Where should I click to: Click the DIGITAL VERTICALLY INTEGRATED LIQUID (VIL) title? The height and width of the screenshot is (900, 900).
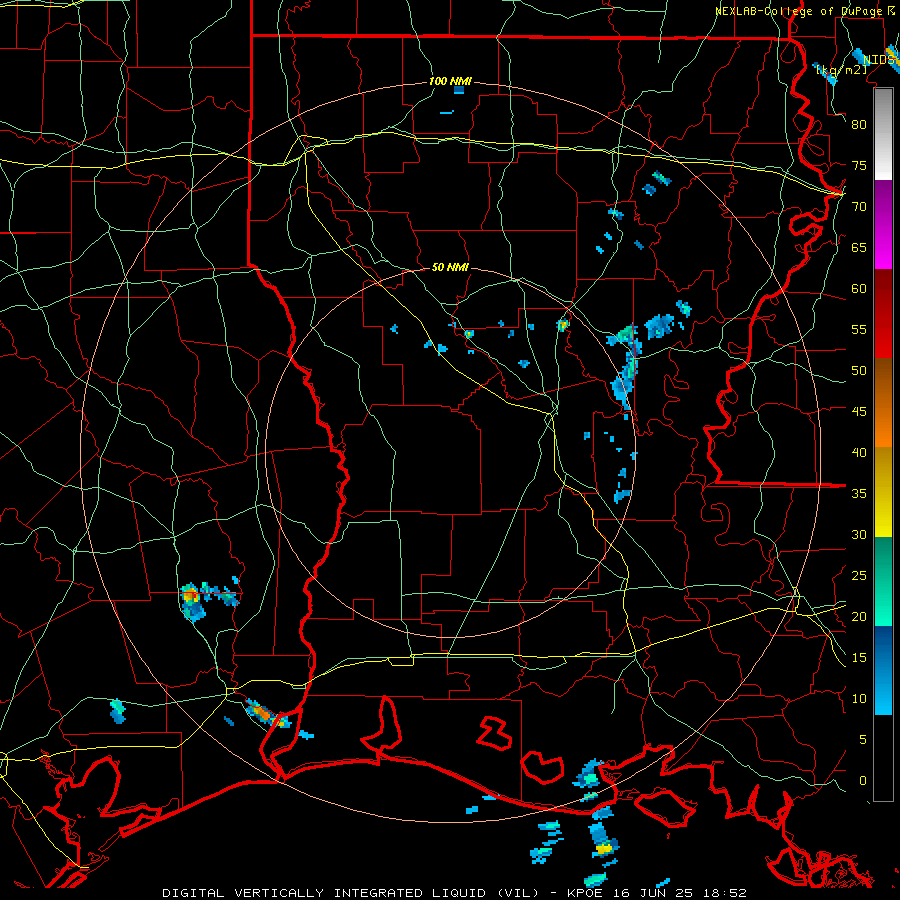tap(351, 893)
